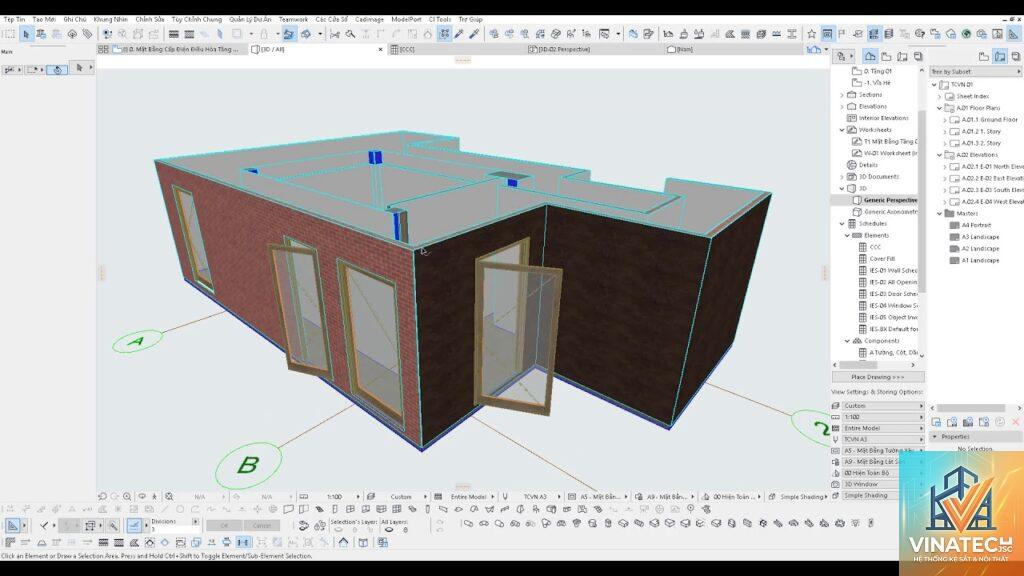Viewport: 1024px width, 576px height.
Task: Expand the Sections node in Navigator
Action: [x=842, y=95]
